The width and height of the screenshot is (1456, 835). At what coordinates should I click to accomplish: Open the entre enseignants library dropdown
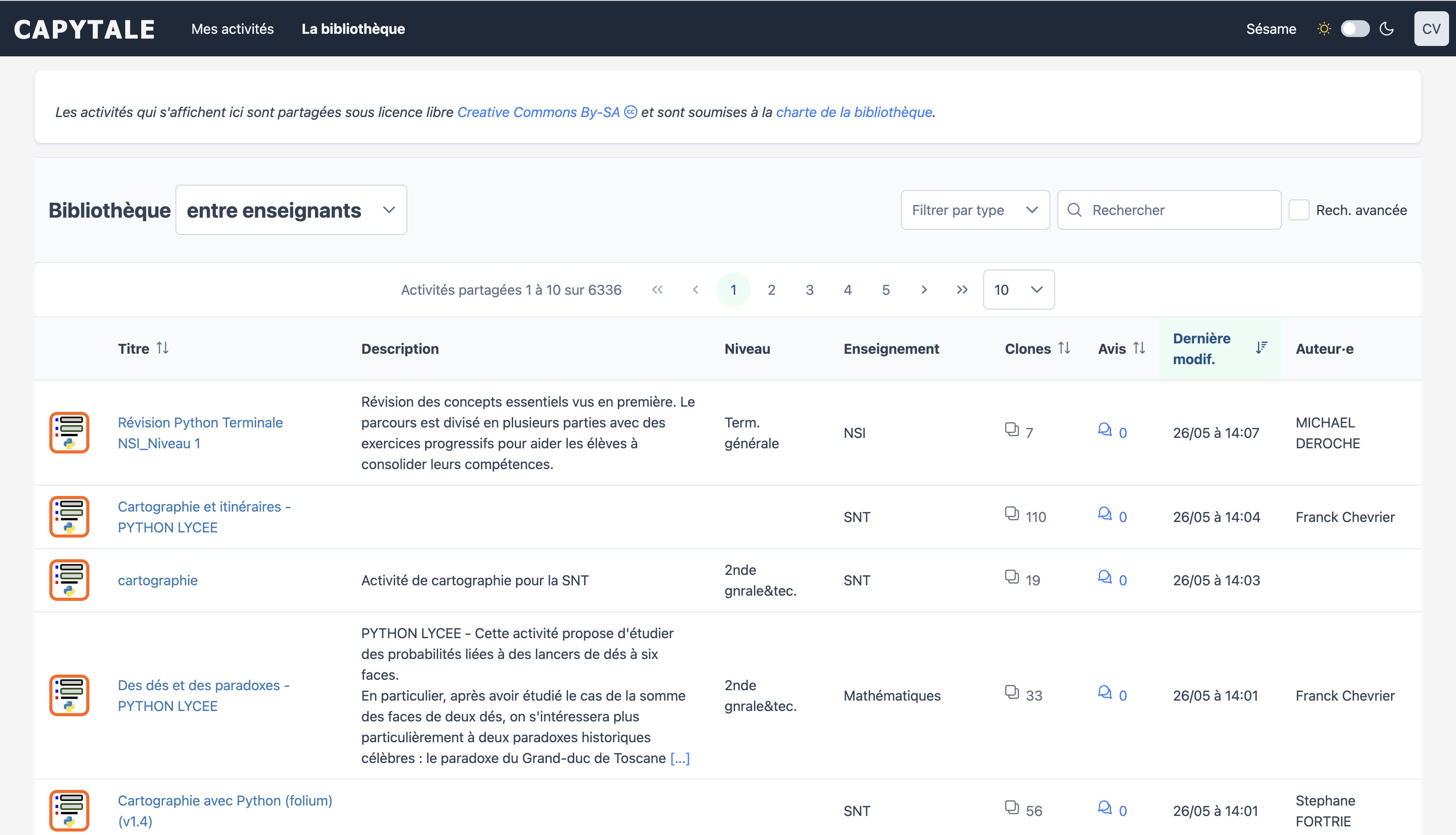[291, 210]
